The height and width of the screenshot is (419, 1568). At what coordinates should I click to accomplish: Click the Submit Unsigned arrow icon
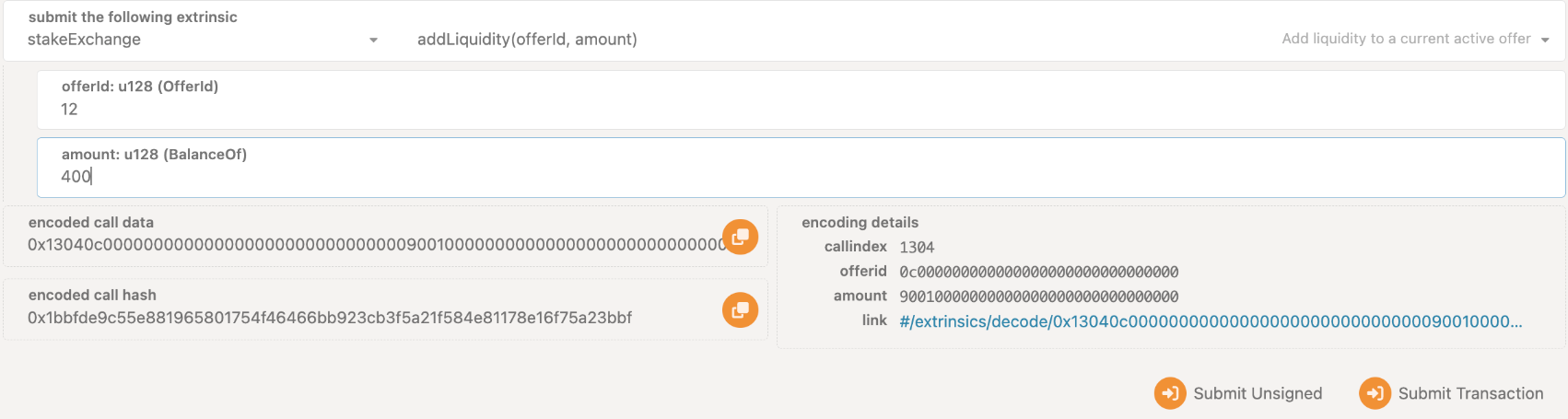point(1170,393)
